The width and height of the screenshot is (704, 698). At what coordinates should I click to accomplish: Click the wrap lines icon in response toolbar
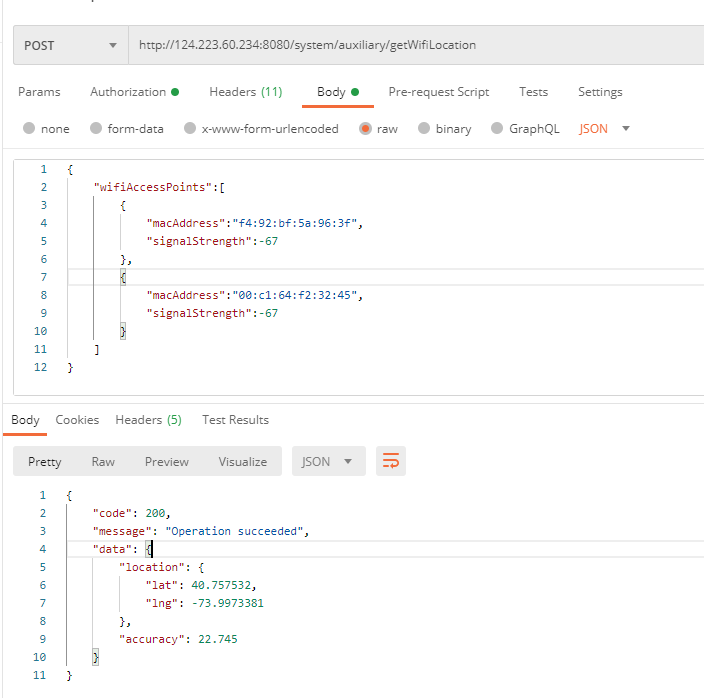(x=390, y=461)
